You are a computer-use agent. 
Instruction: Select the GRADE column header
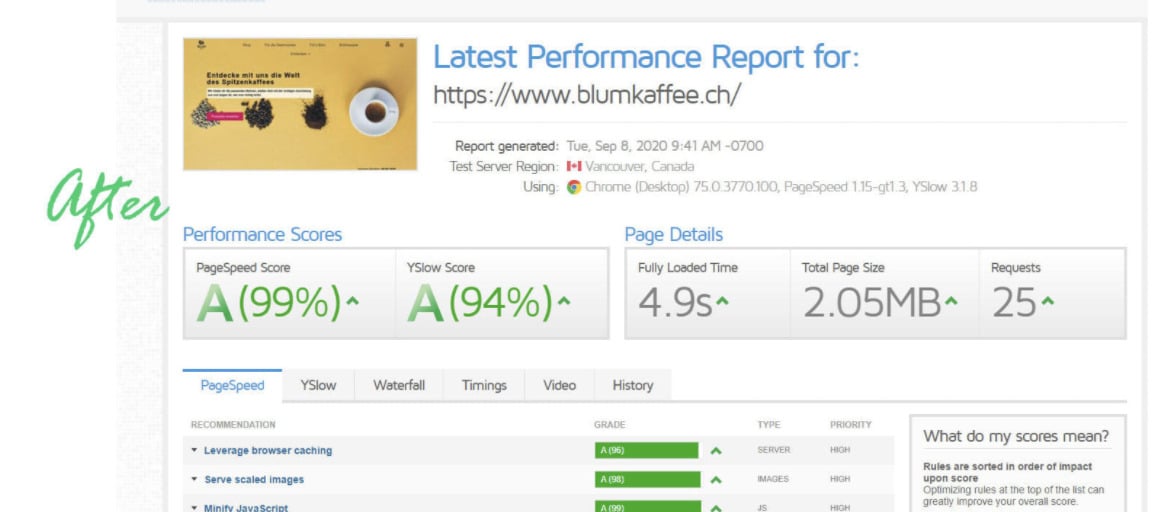click(x=609, y=425)
